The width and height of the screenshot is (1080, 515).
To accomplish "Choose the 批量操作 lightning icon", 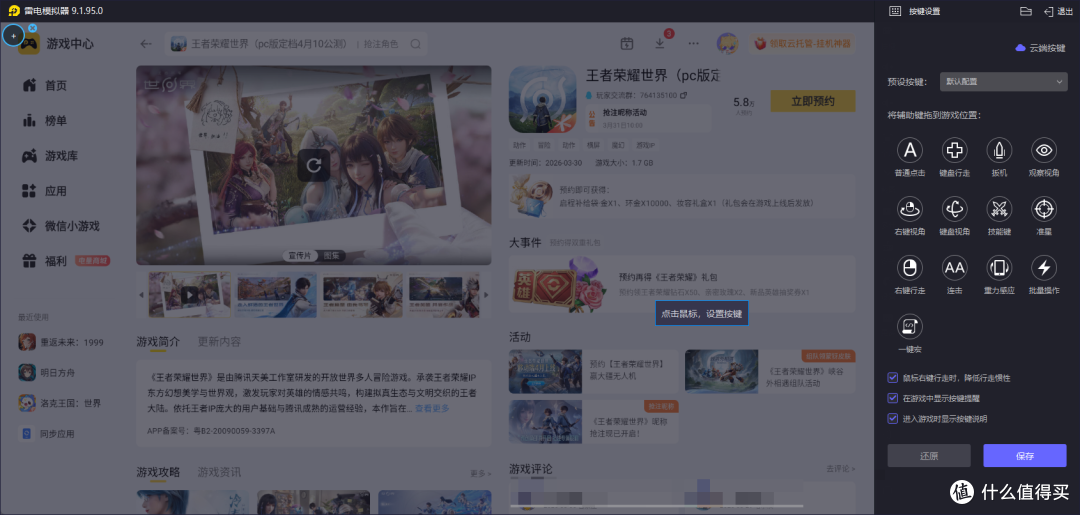I will click(x=1043, y=267).
